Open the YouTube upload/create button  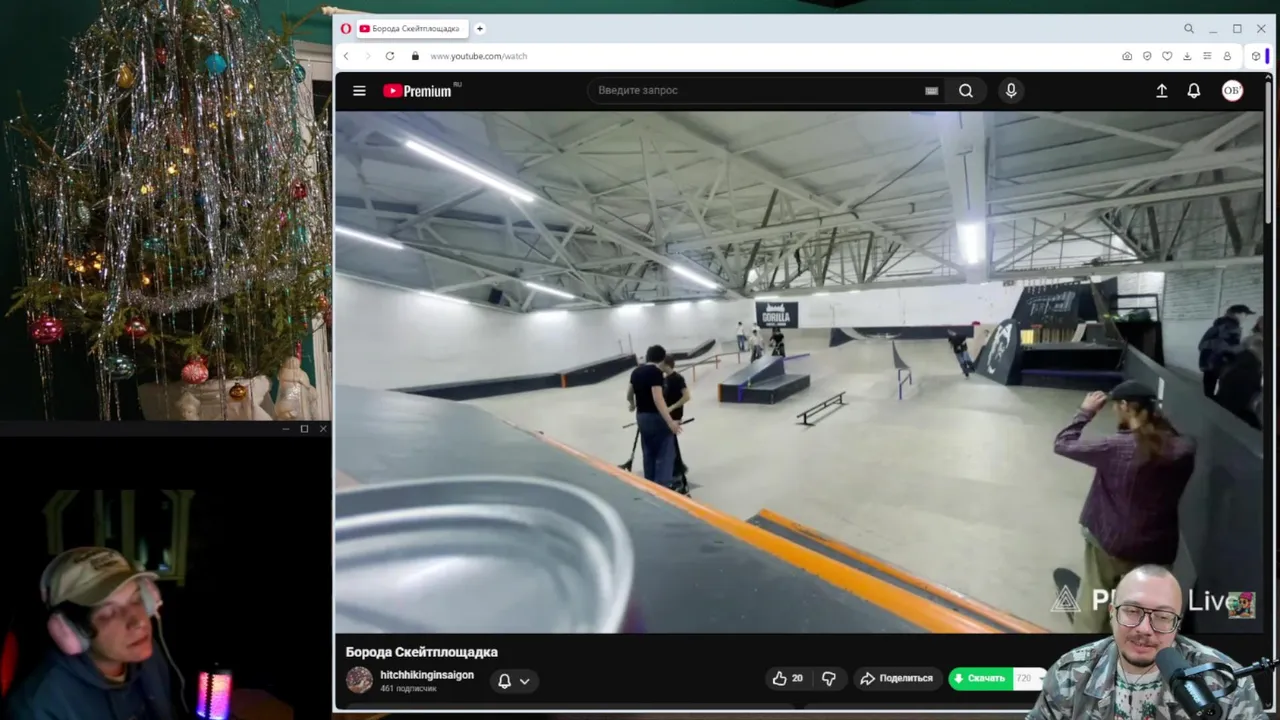[1162, 90]
